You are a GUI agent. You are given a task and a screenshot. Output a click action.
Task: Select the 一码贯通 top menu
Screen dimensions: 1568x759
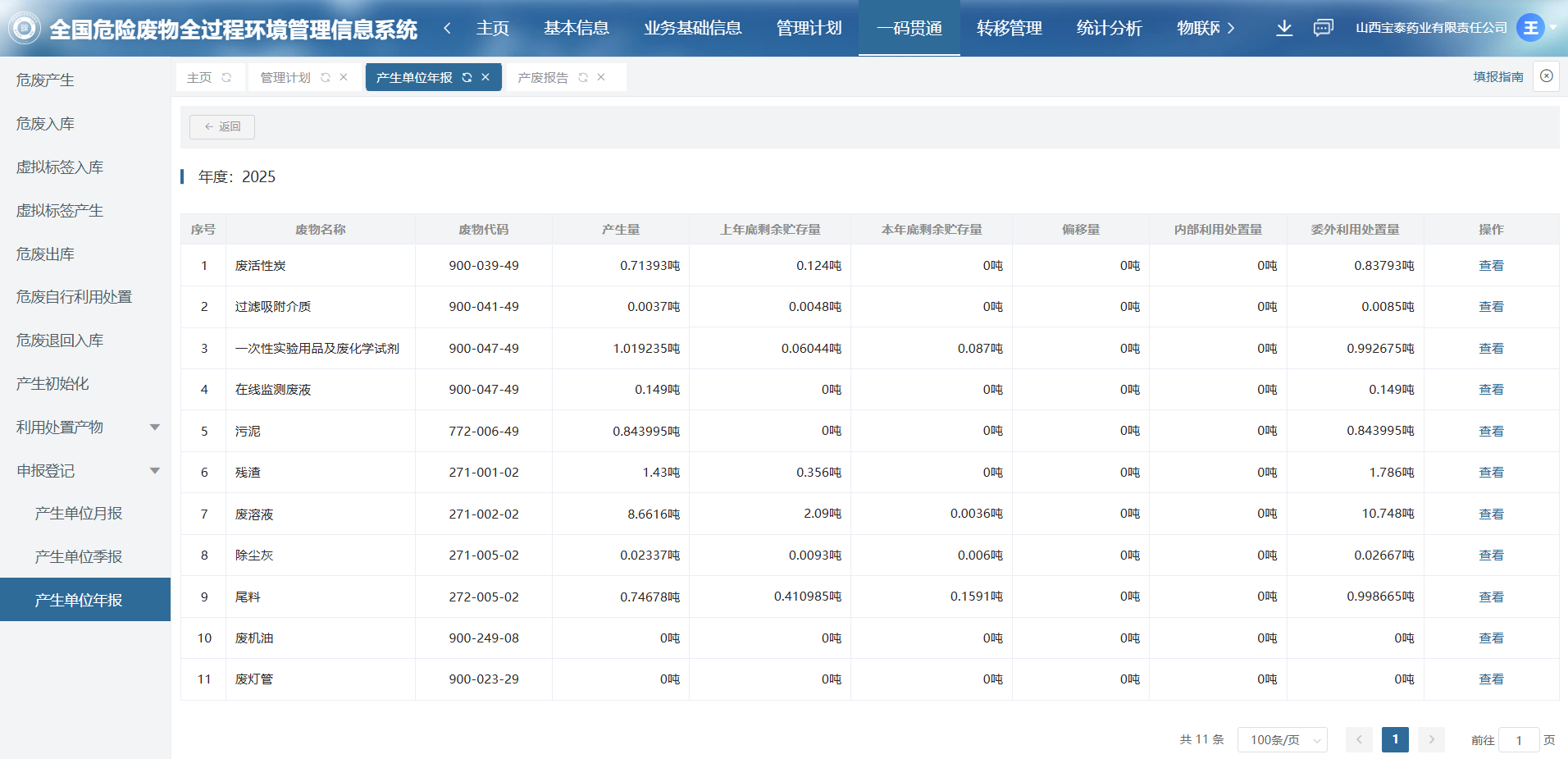909,28
